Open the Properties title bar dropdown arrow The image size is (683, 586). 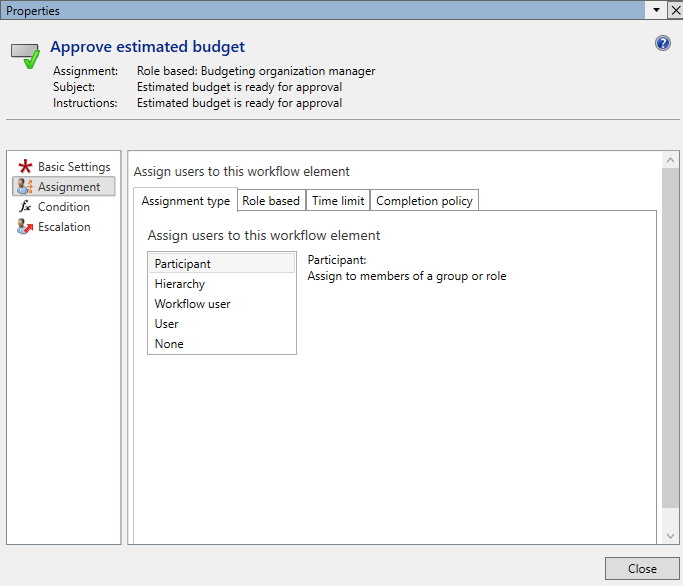656,10
